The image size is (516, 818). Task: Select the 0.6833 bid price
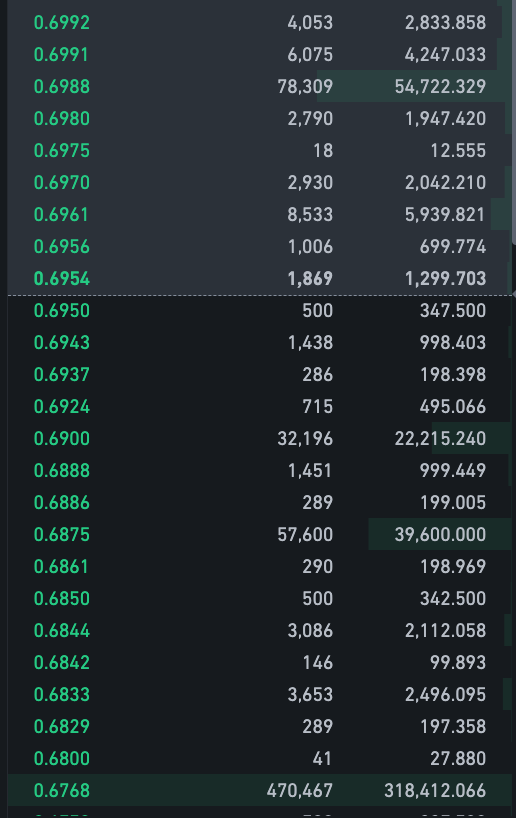(x=62, y=694)
